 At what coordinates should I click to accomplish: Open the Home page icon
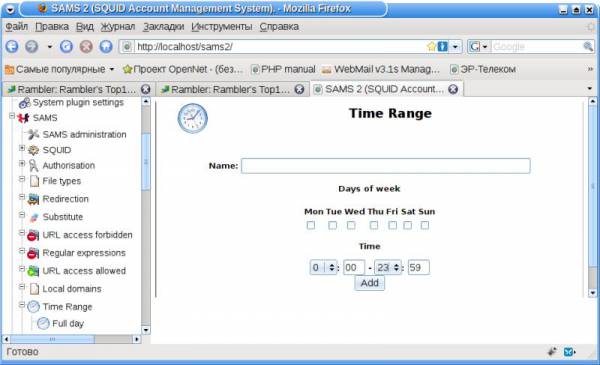(106, 47)
